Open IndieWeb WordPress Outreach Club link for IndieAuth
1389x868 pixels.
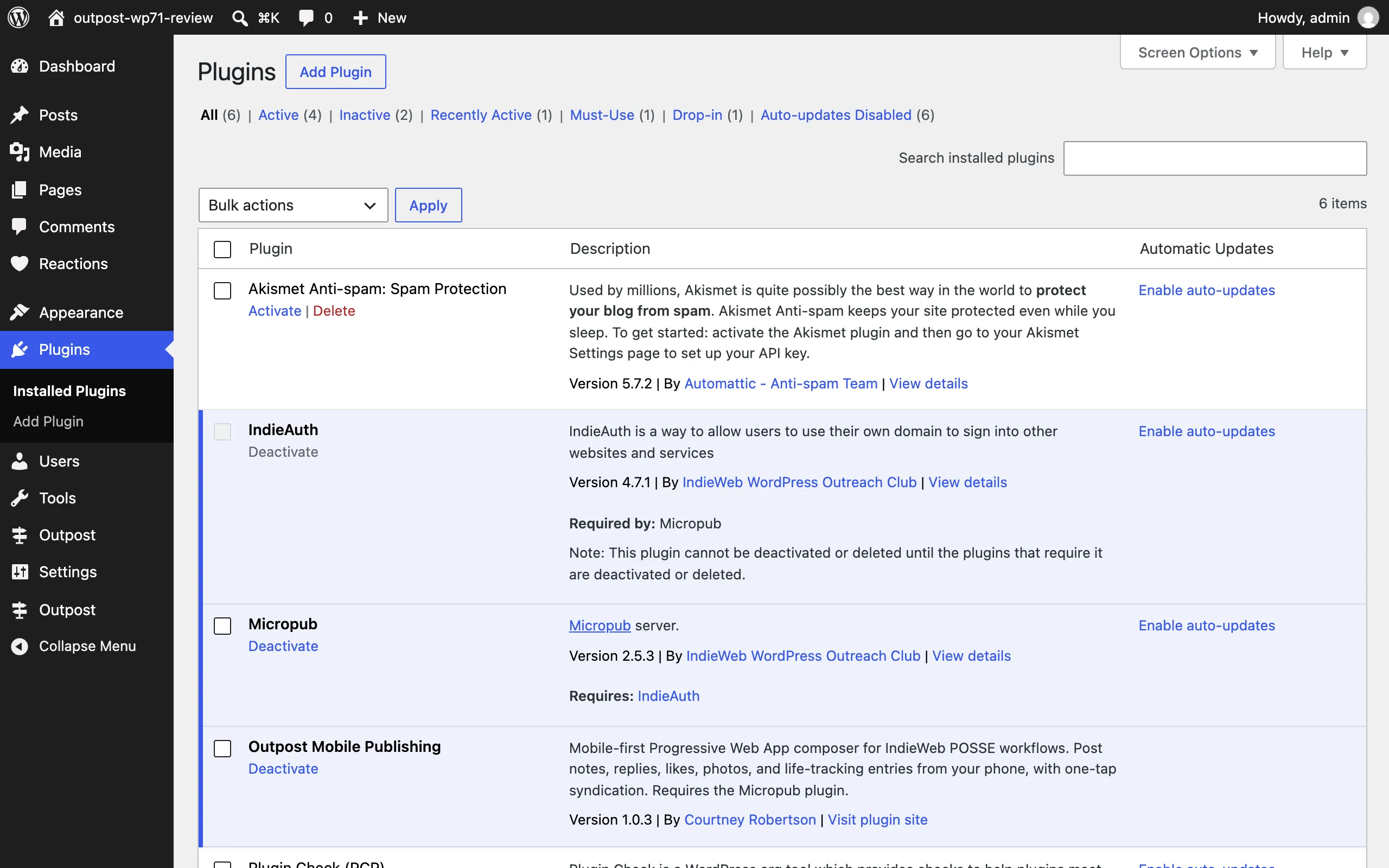799,482
